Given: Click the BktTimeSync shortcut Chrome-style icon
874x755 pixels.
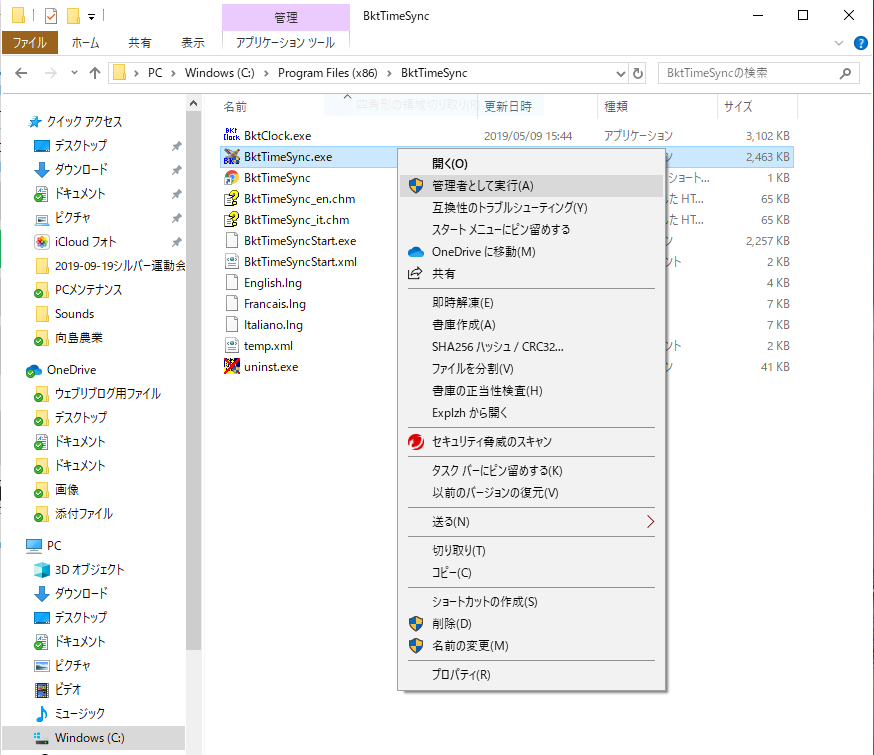Looking at the screenshot, I should (231, 178).
